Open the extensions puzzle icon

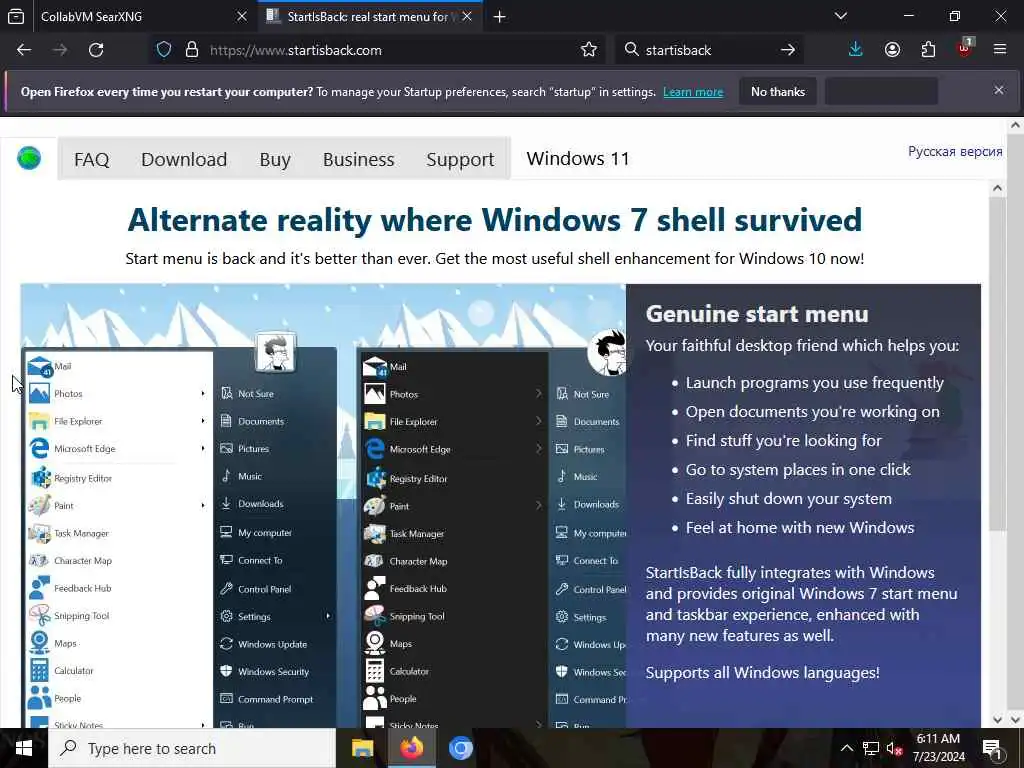(928, 50)
